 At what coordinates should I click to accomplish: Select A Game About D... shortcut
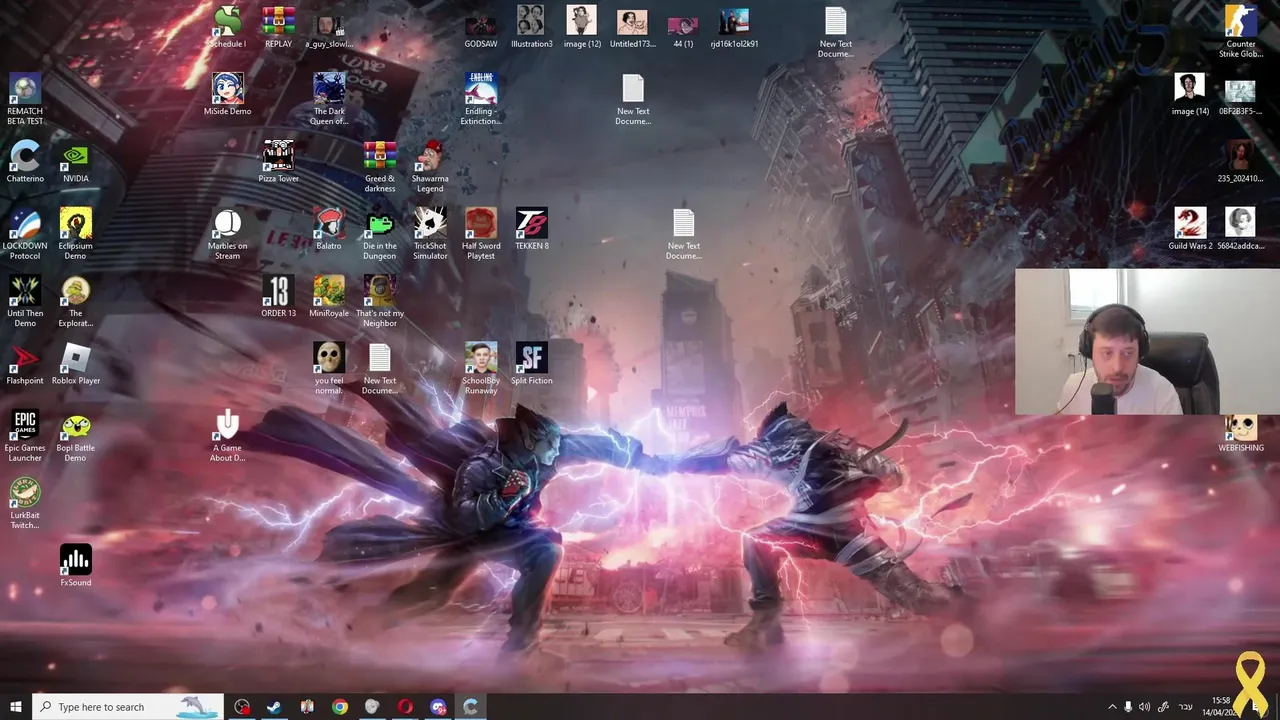point(227,434)
